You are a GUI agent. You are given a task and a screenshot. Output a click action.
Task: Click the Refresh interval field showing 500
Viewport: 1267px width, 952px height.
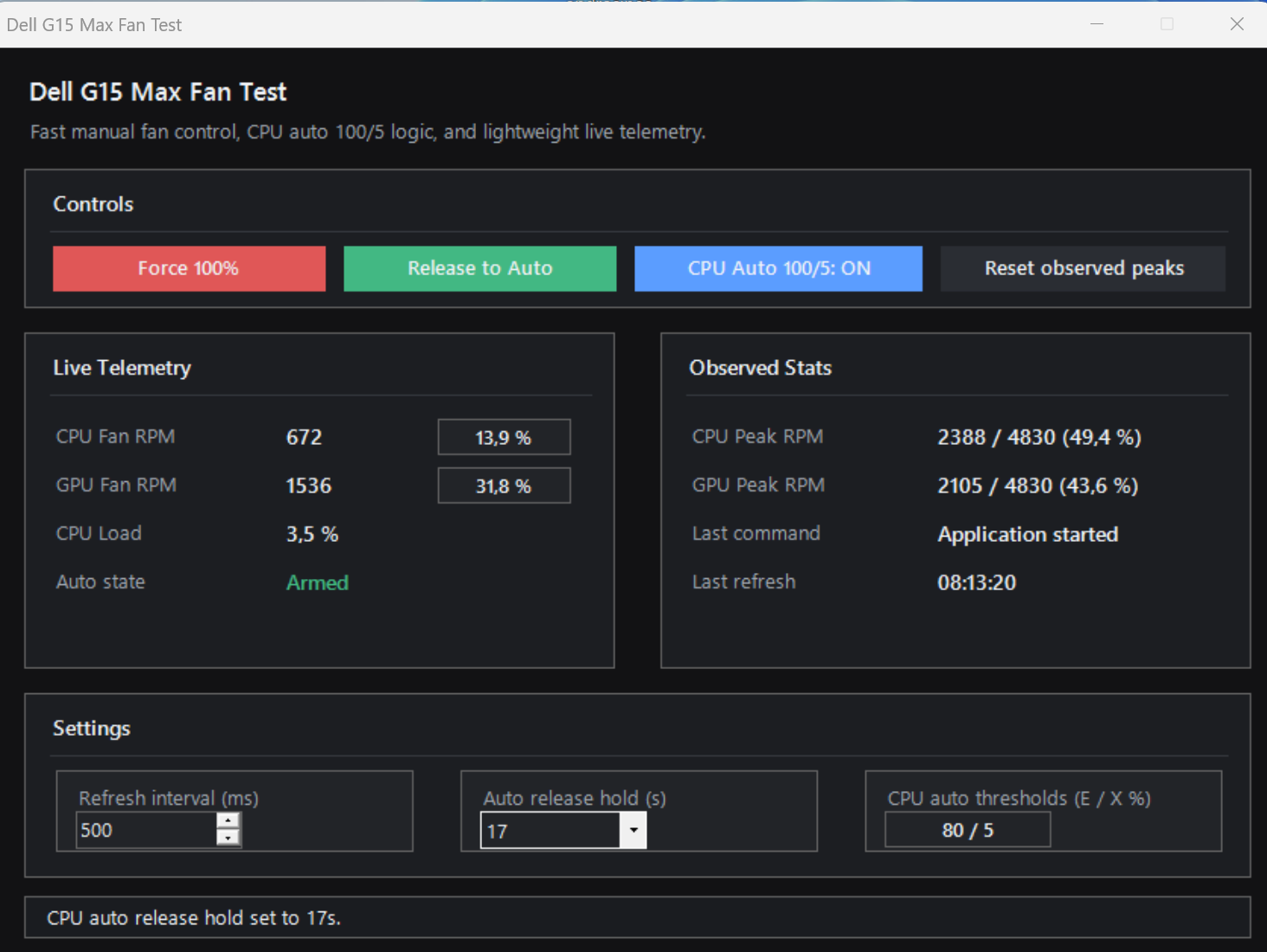[146, 830]
